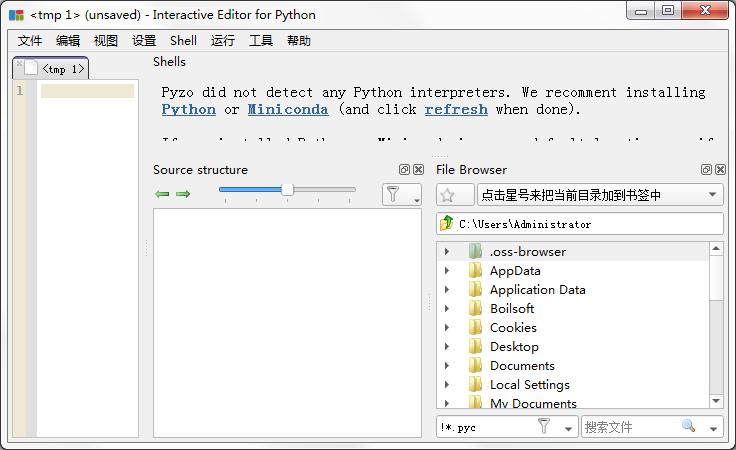Screen dimensions: 736x450
Task: Expand the AppData folder
Action: [x=447, y=271]
